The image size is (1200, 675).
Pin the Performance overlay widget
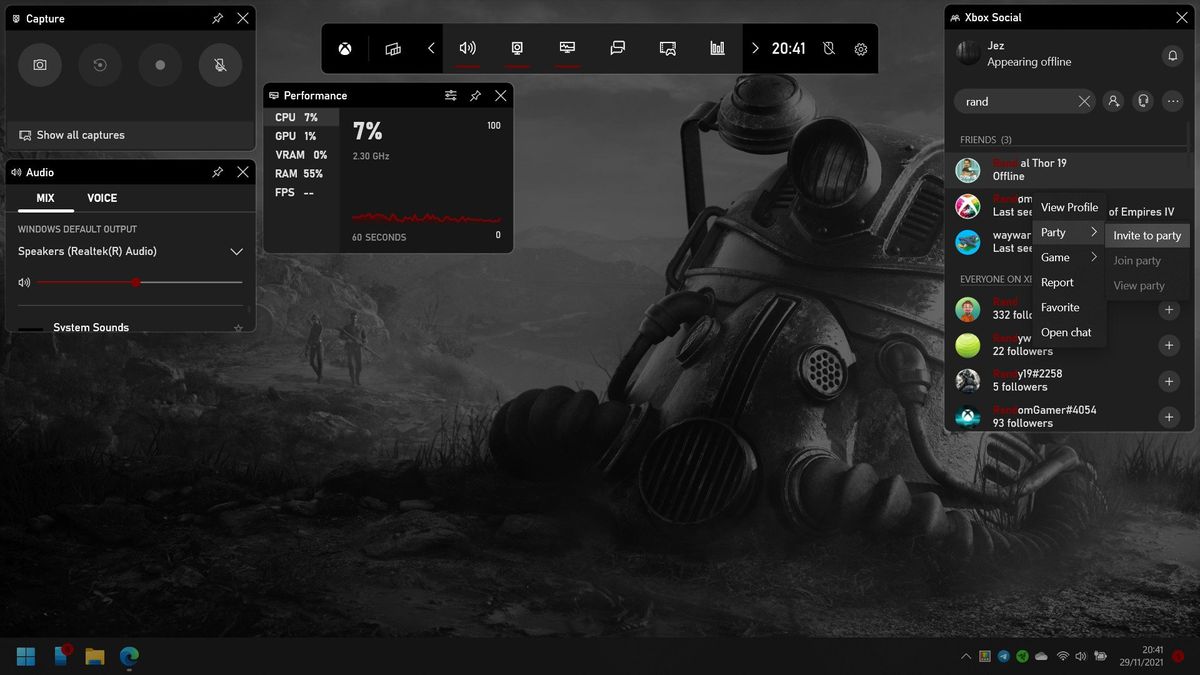pos(476,95)
